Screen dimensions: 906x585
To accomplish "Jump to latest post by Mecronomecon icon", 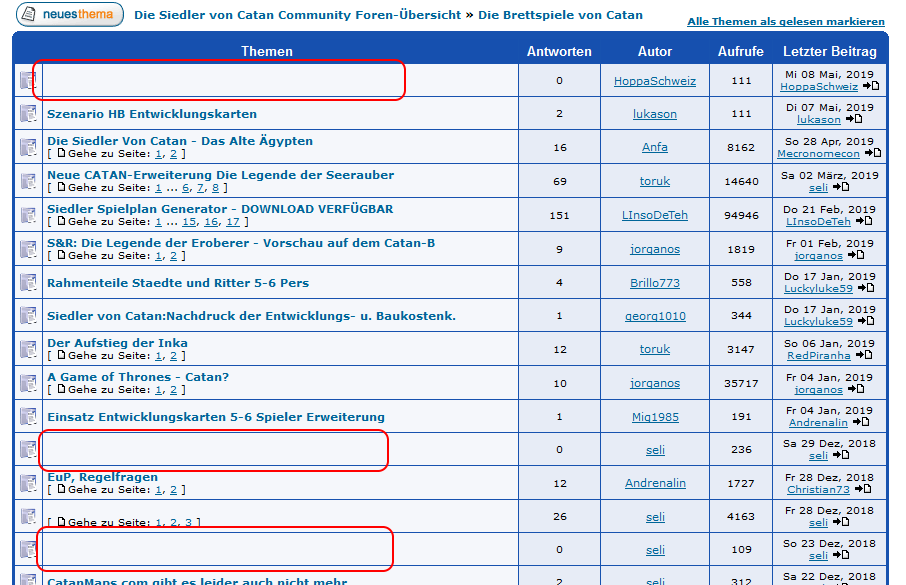I will (x=873, y=153).
